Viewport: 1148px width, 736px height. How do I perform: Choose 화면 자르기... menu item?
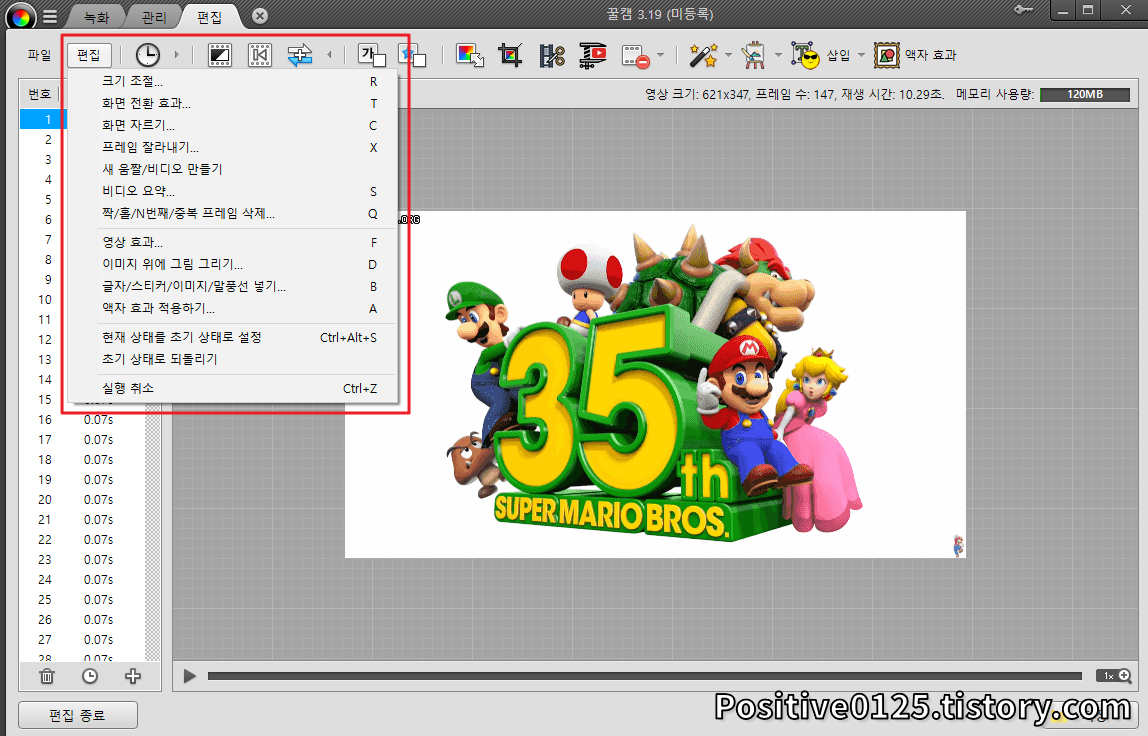coord(233,125)
